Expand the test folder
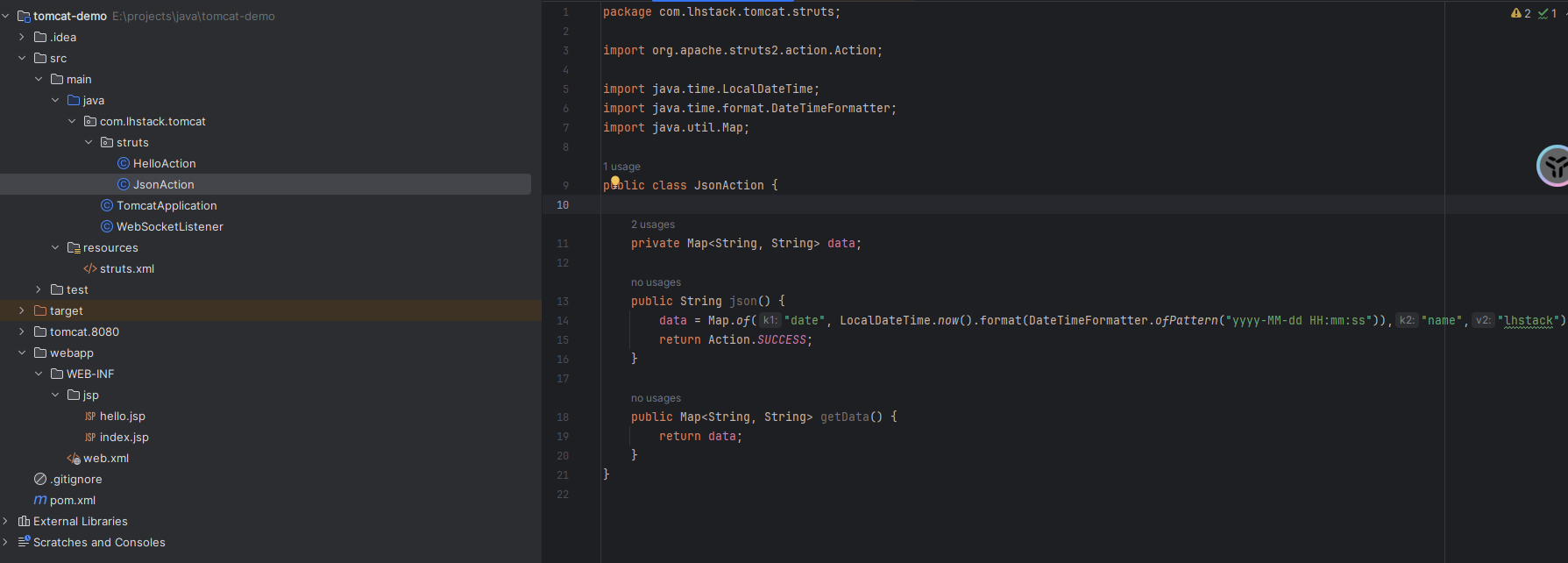Viewport: 1568px width, 563px height. click(39, 289)
